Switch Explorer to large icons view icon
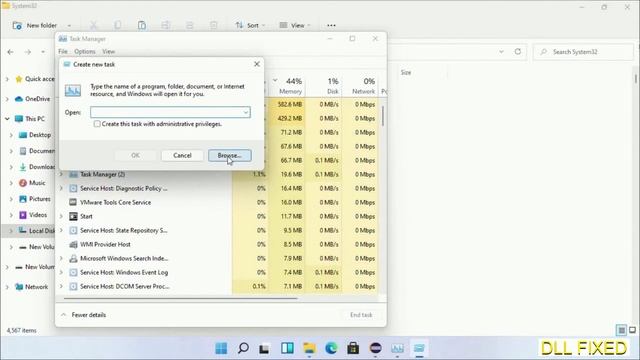Viewport: 640px width, 360px height. (x=632, y=330)
